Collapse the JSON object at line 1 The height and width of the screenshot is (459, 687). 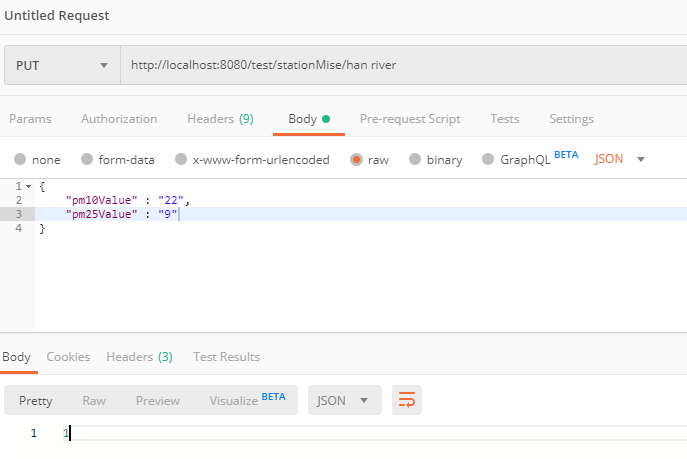tap(28, 187)
